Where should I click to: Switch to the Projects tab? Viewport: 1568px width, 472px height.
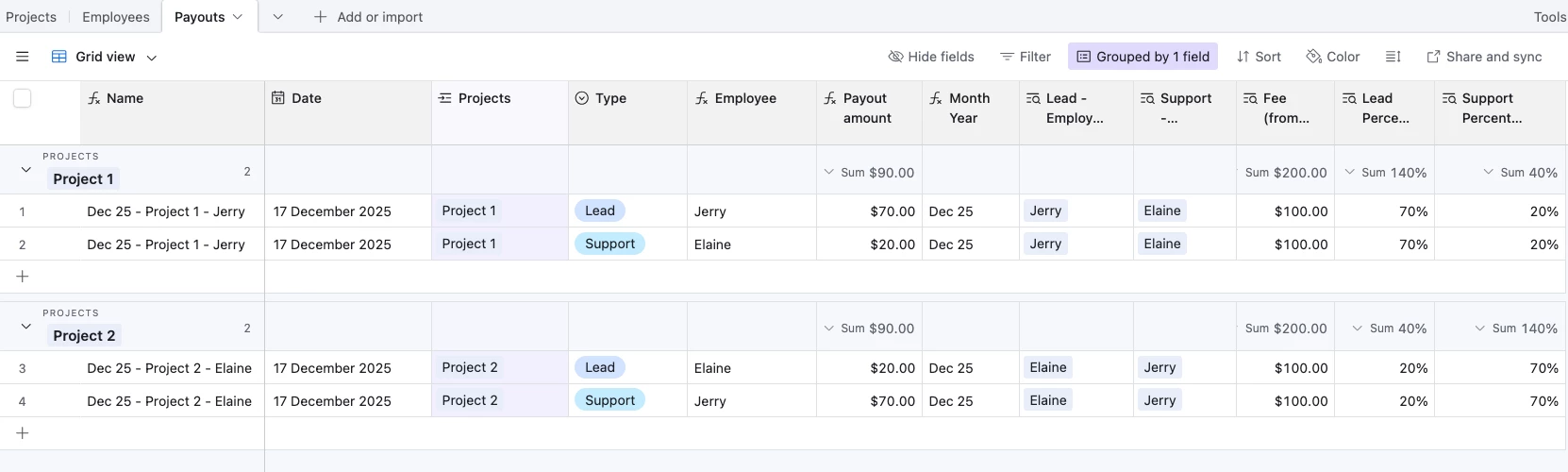(31, 17)
